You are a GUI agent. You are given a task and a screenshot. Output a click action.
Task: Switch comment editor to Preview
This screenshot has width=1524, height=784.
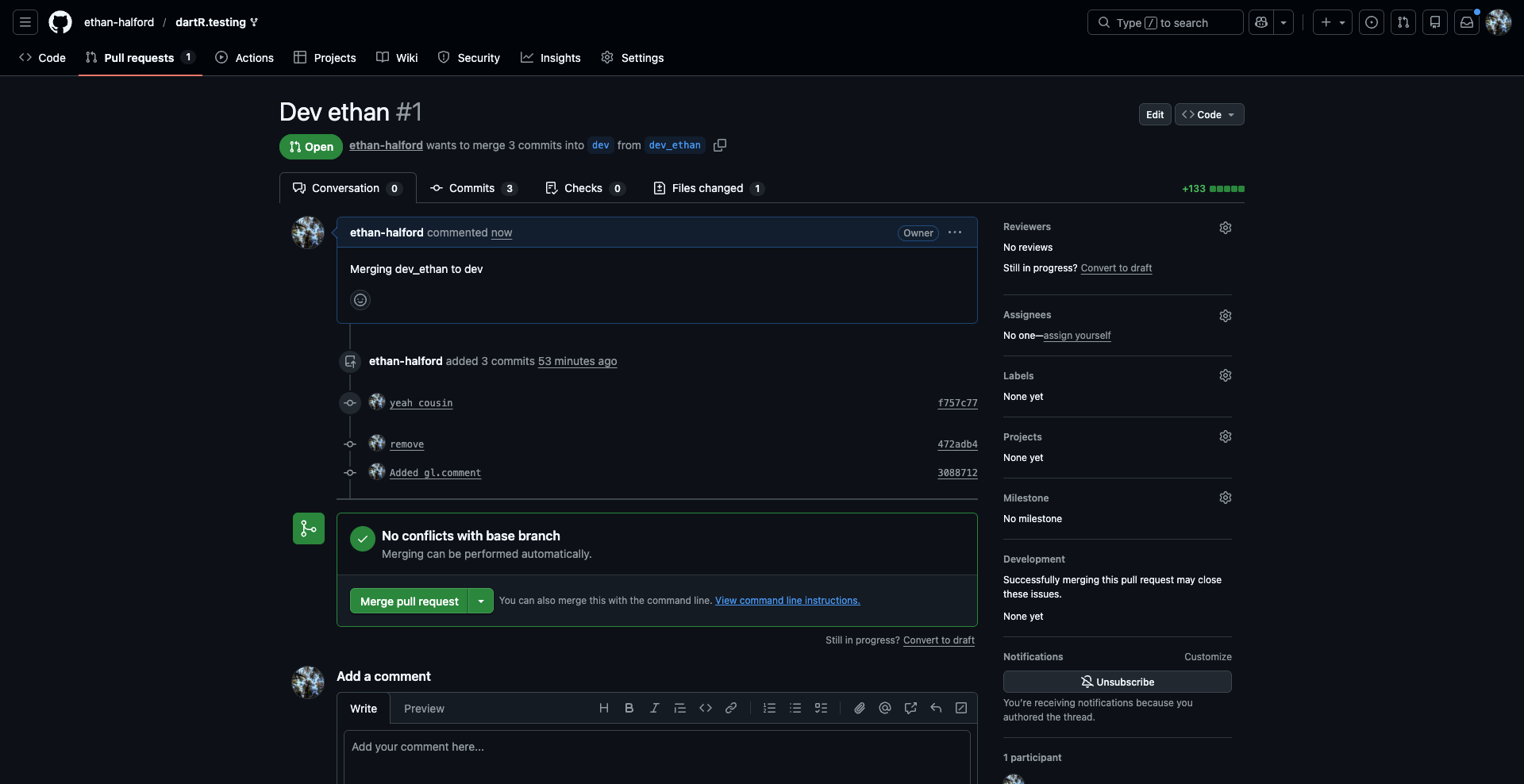tap(424, 709)
